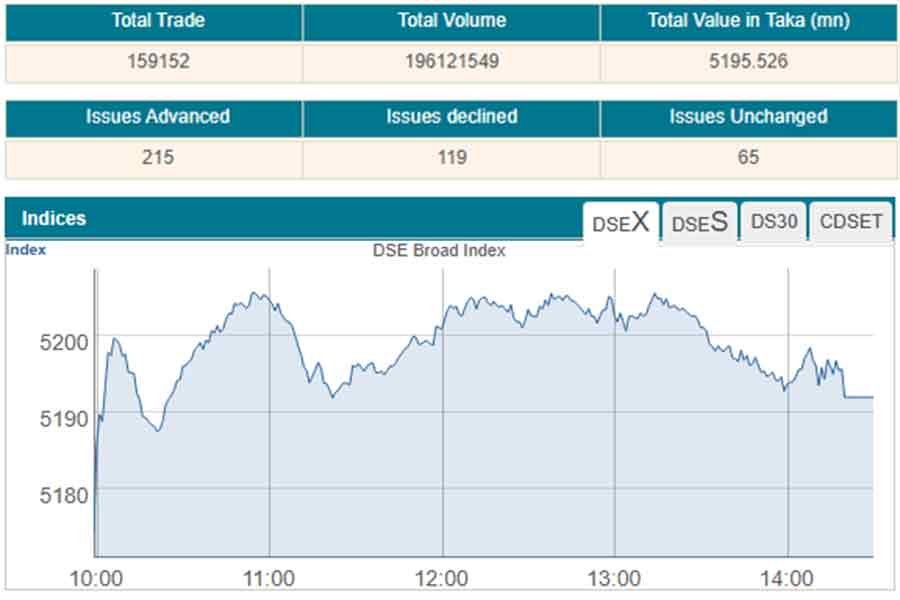This screenshot has width=900, height=600.
Task: Switch to the DSEX index tab
Action: [x=620, y=222]
